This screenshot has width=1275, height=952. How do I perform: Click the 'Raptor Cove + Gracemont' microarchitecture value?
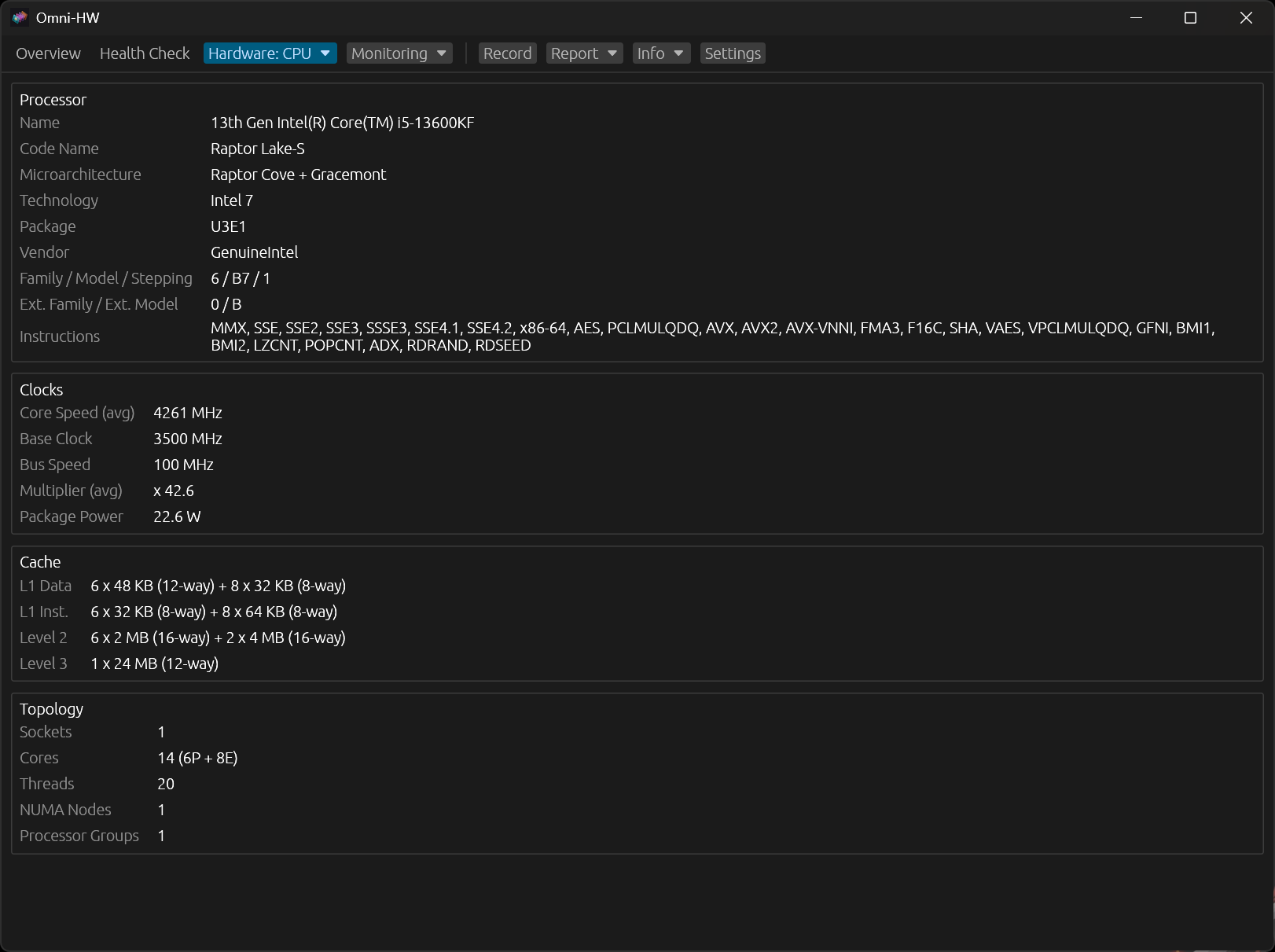click(x=299, y=175)
